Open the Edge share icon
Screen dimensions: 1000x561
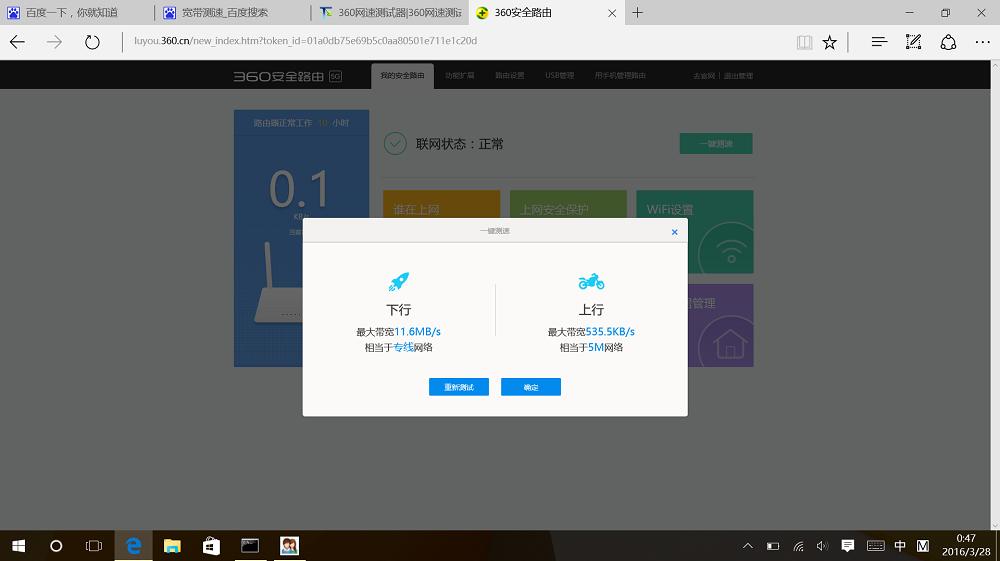(948, 42)
